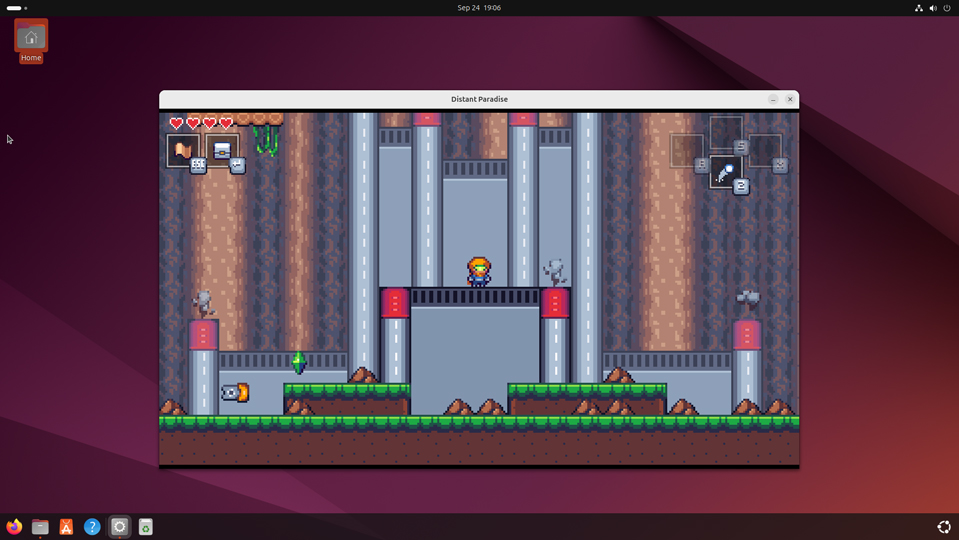Open Home folder desktop icon
This screenshot has height=540, width=959.
tap(31, 41)
